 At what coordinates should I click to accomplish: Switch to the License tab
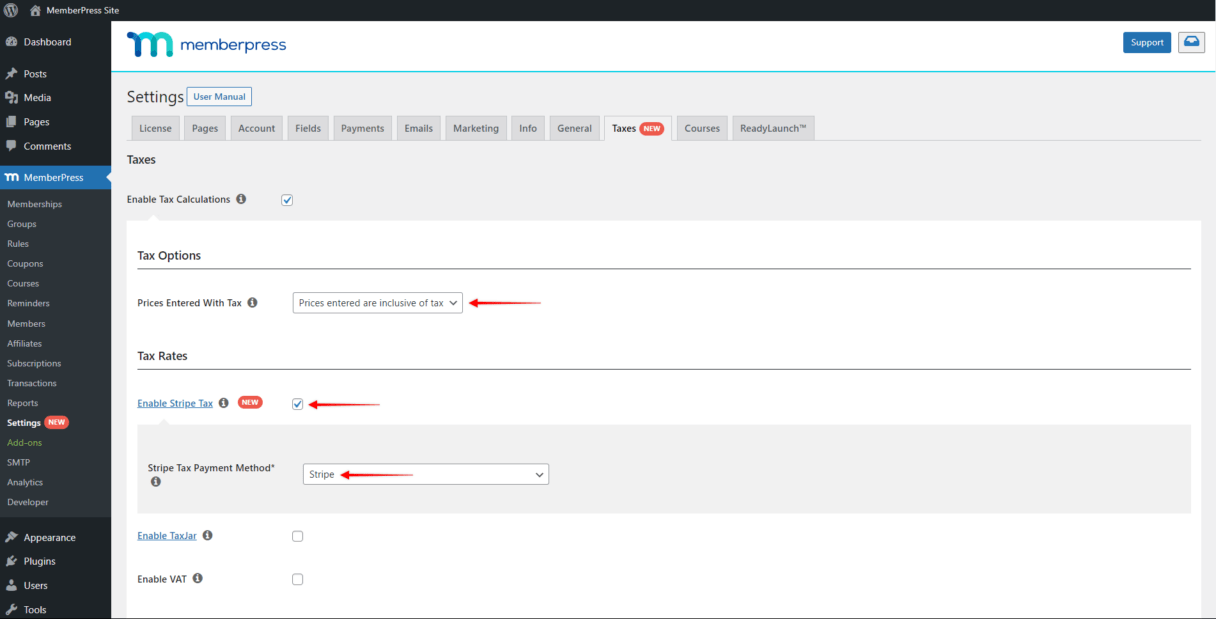point(155,128)
